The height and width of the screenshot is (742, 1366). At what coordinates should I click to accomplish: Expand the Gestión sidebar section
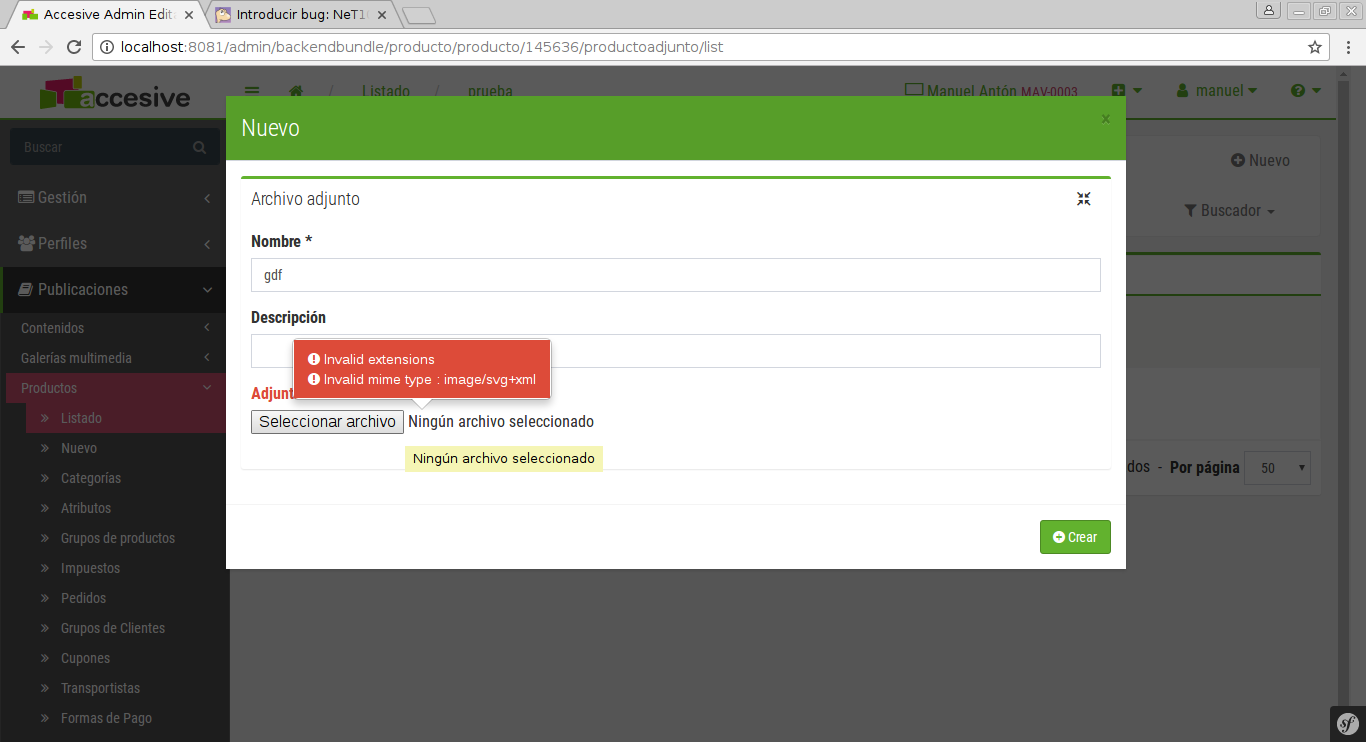[115, 198]
